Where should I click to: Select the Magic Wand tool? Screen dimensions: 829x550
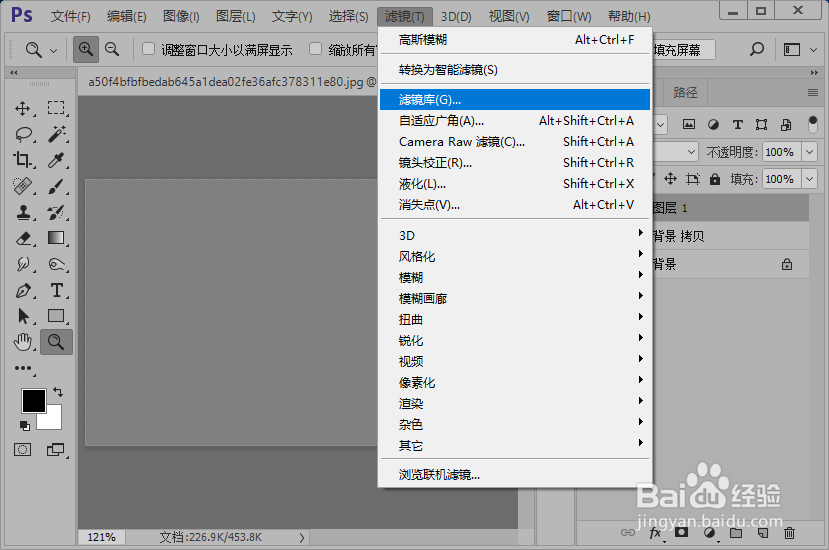57,134
